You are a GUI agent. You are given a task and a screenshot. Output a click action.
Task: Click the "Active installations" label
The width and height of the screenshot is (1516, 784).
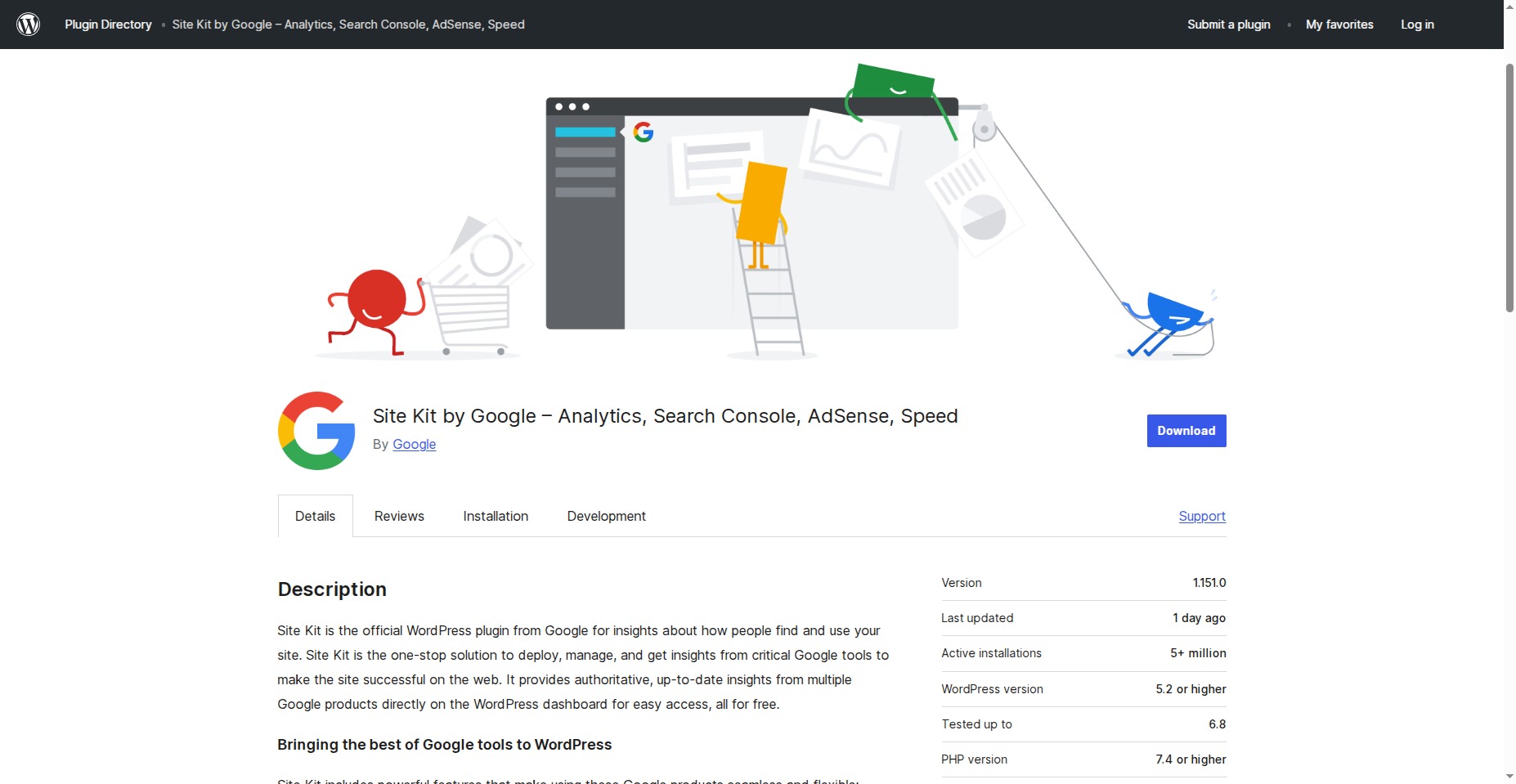[x=991, y=653]
